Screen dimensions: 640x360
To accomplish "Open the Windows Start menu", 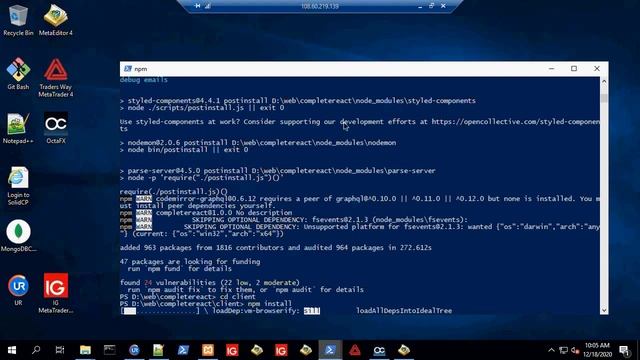I will (x=11, y=350).
